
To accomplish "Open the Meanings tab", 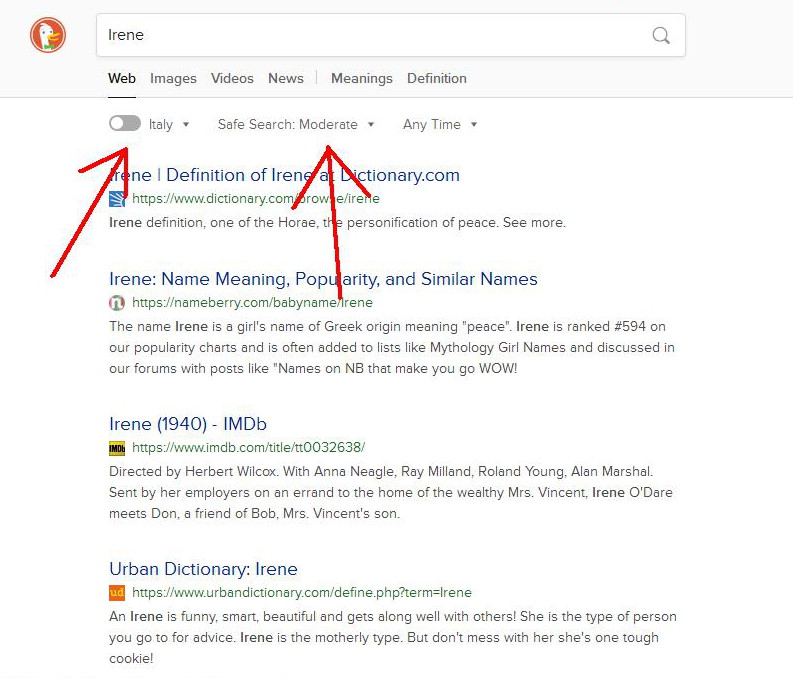I will pyautogui.click(x=362, y=79).
